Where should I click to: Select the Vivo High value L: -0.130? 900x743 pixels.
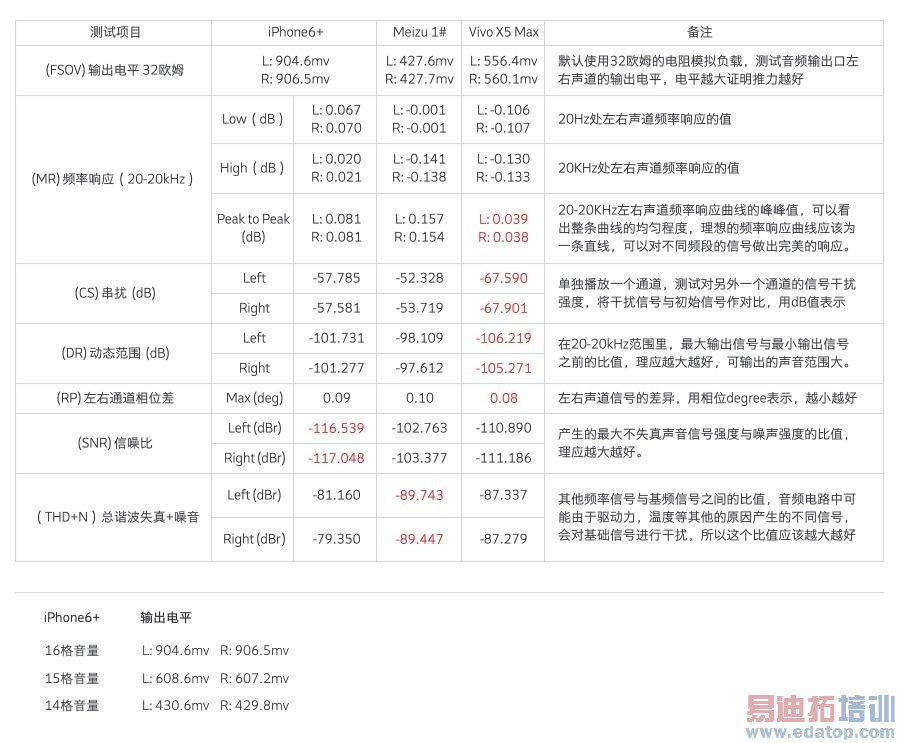[x=503, y=159]
